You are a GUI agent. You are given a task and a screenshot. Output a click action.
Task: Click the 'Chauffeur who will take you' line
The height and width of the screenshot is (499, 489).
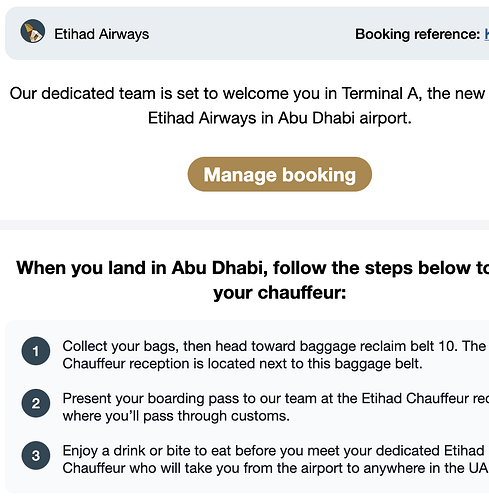click(275, 468)
